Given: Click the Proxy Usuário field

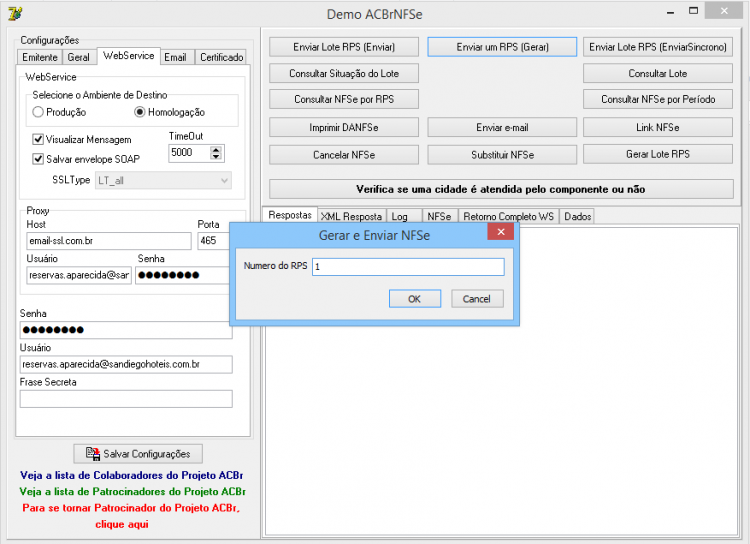Looking at the screenshot, I should (x=79, y=275).
